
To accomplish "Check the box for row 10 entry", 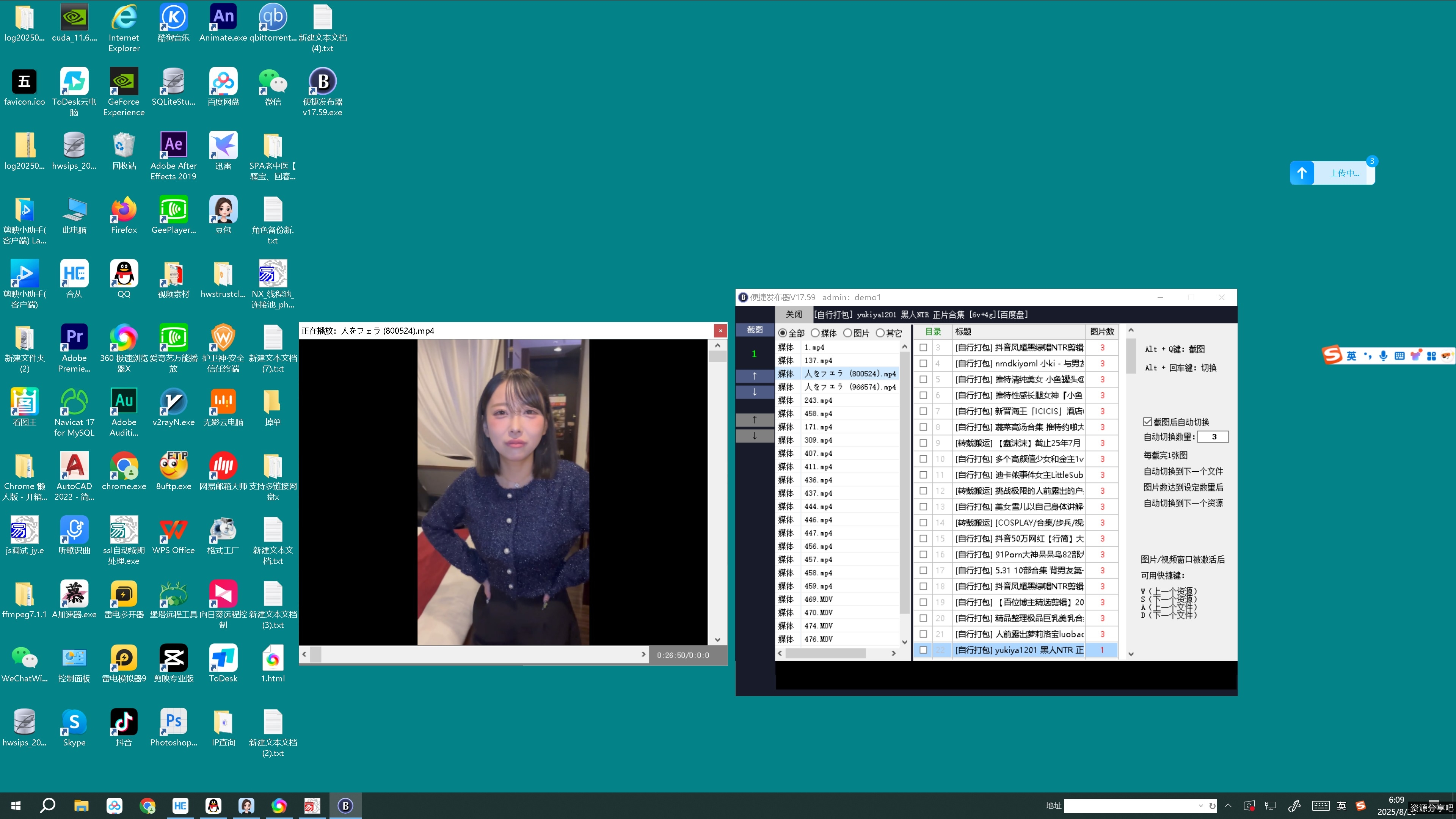I will 923,459.
